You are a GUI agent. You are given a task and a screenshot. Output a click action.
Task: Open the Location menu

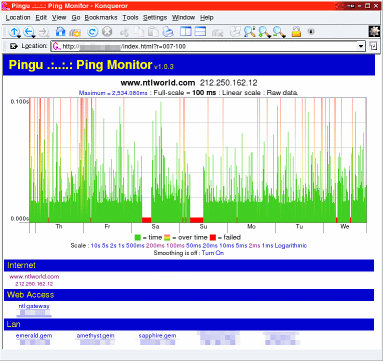click(x=18, y=18)
